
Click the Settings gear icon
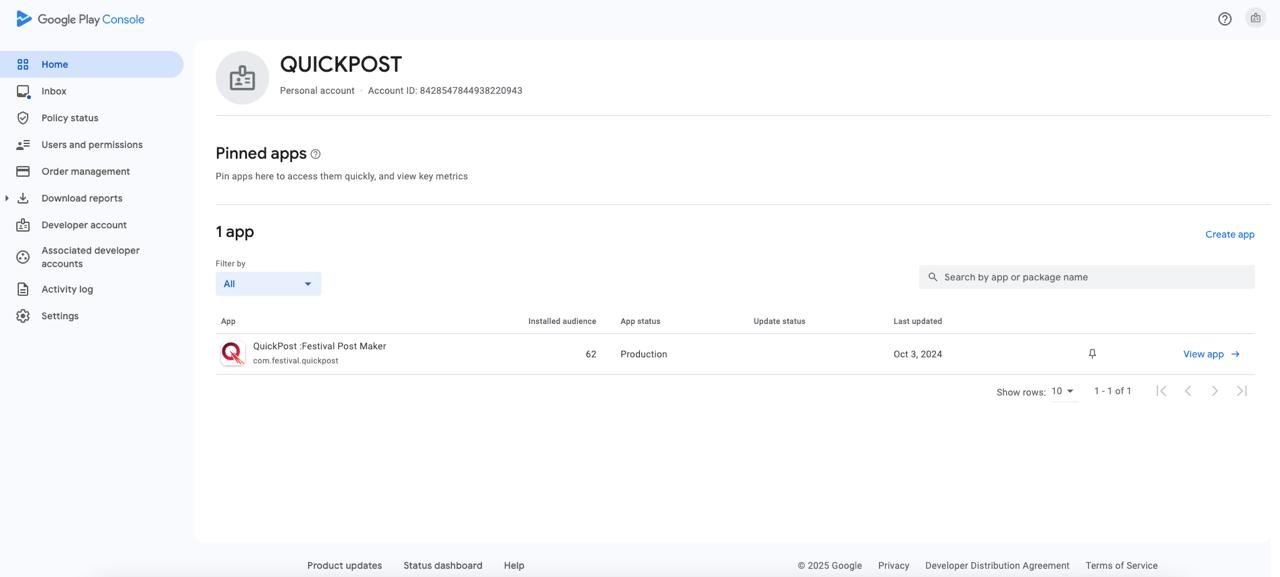click(23, 316)
